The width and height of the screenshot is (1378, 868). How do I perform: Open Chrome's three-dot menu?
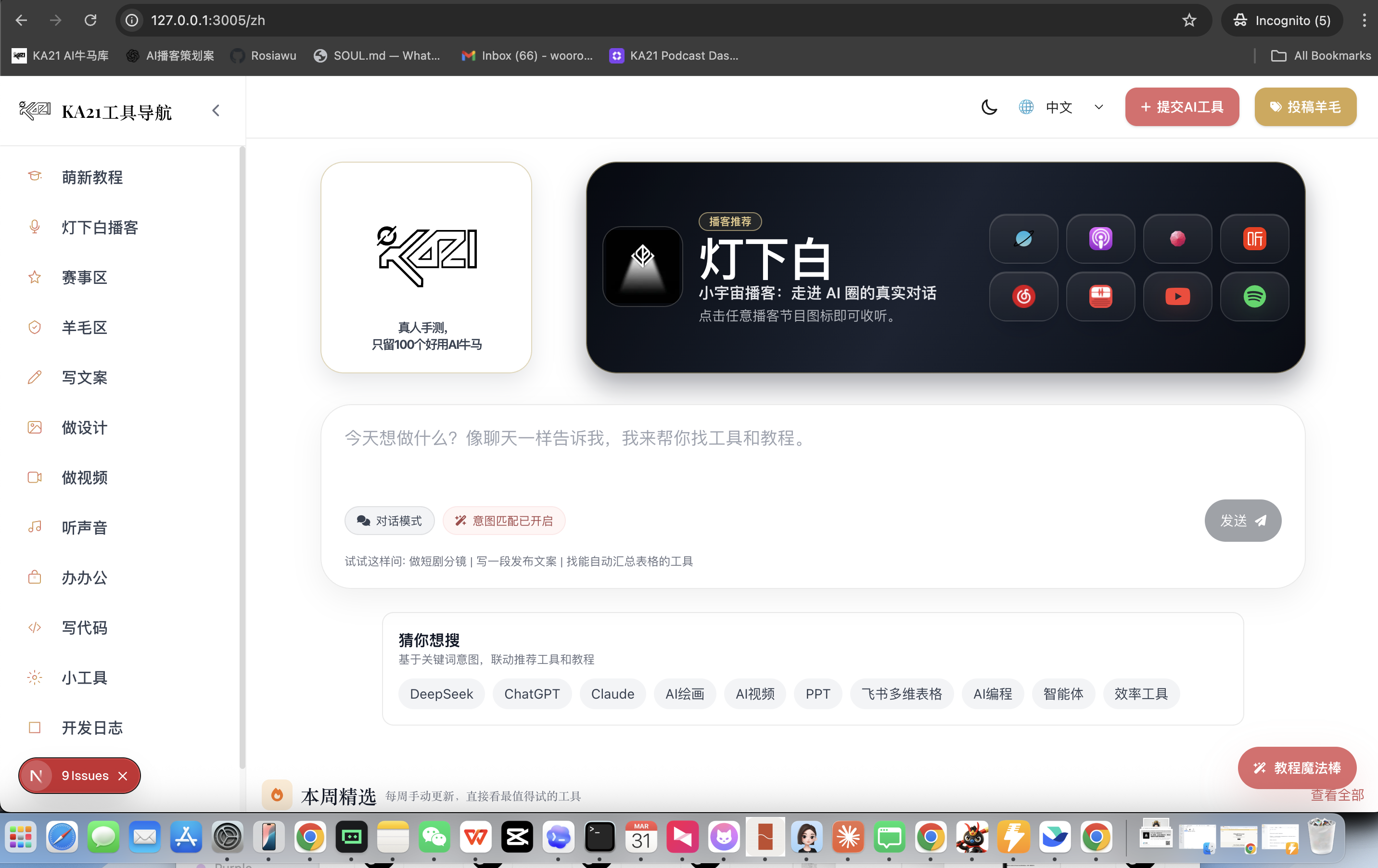(x=1364, y=21)
